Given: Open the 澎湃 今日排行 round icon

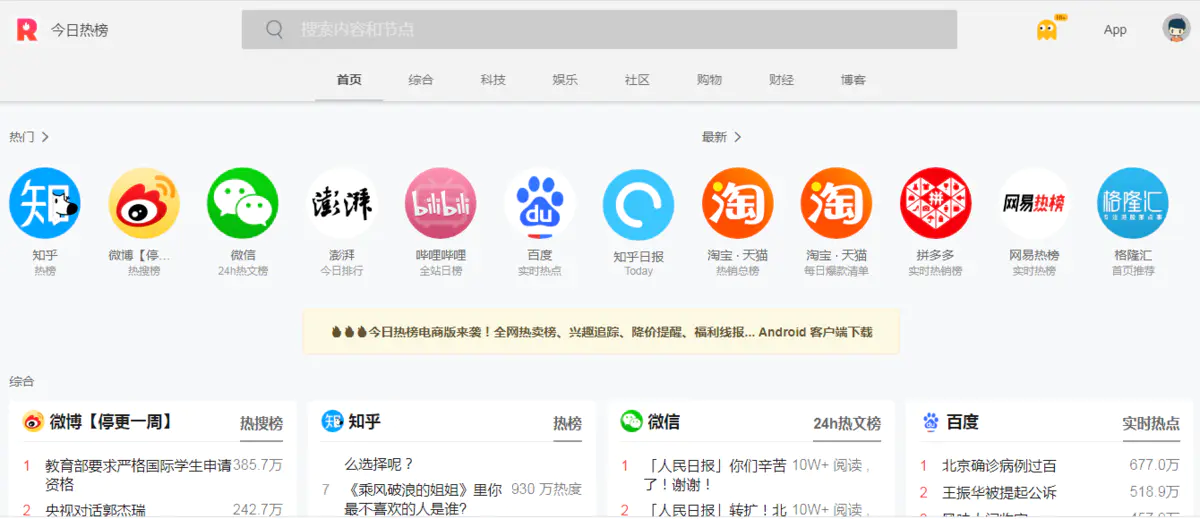Looking at the screenshot, I should [x=342, y=203].
